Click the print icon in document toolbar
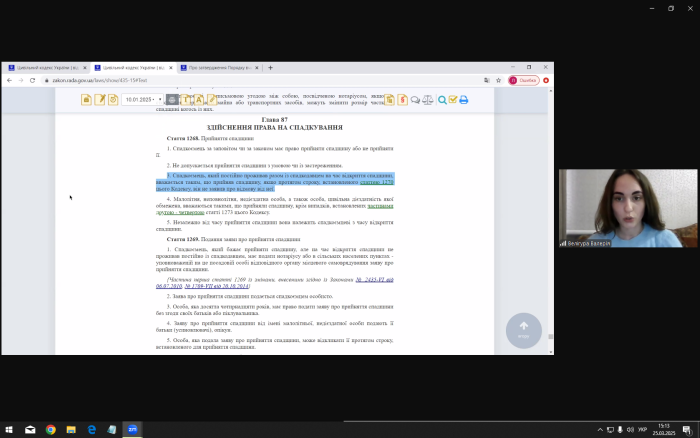Screen dimensions: 700x438 172,99
